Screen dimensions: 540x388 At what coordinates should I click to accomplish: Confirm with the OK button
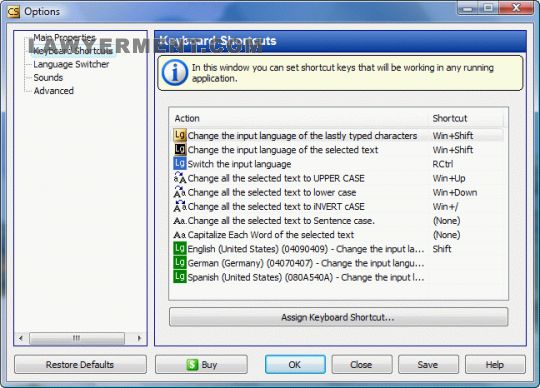coord(295,364)
